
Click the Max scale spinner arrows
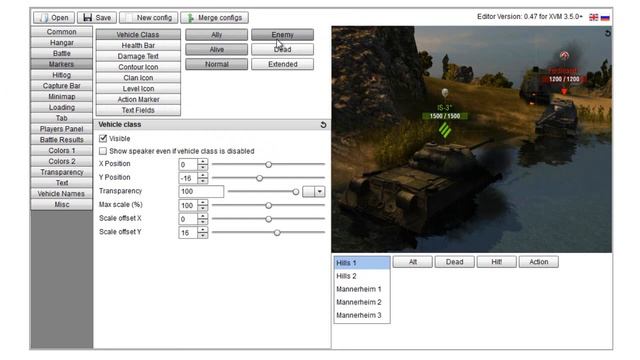point(202,205)
